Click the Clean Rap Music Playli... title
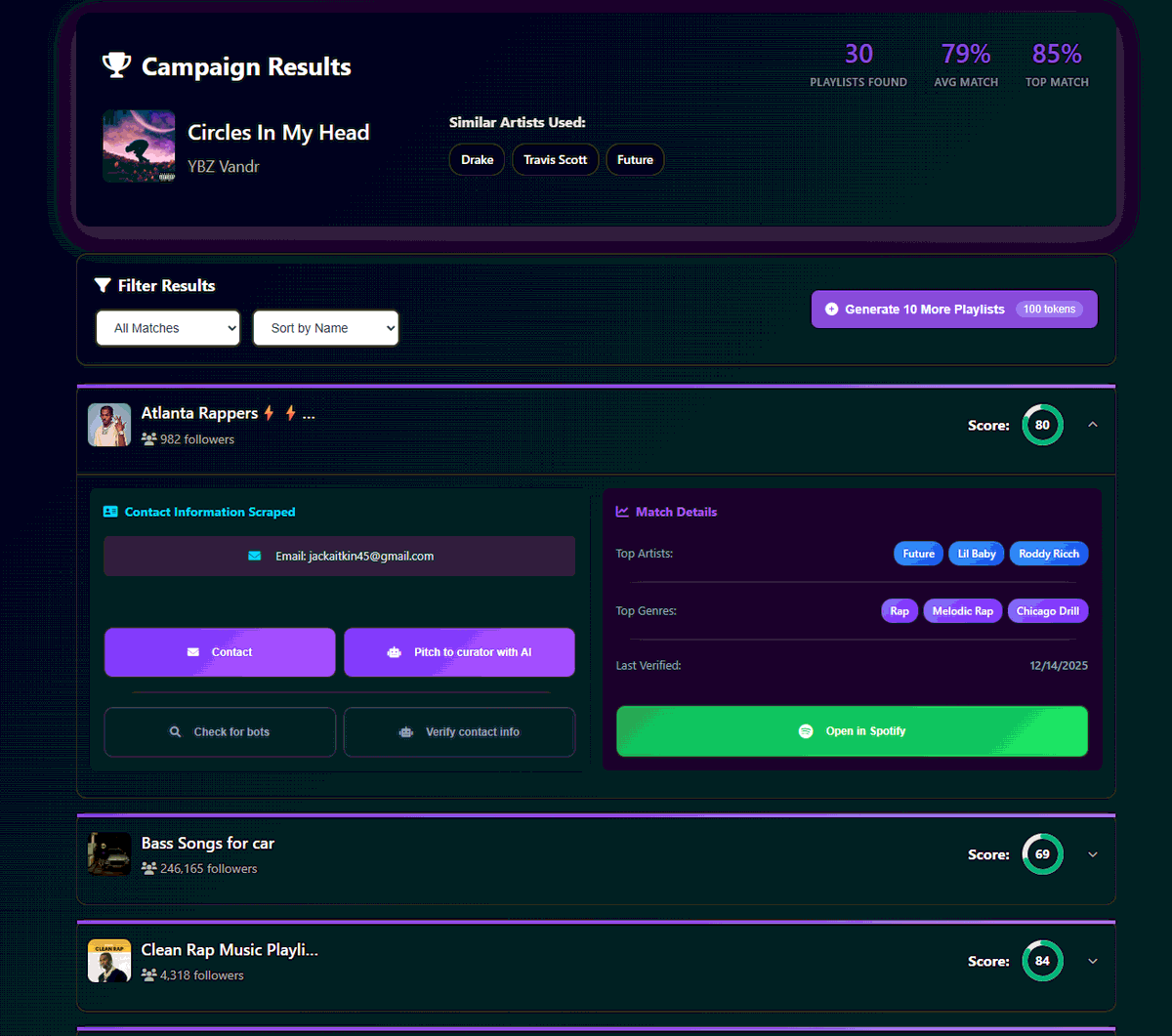The height and width of the screenshot is (1036, 1172). click(x=230, y=949)
